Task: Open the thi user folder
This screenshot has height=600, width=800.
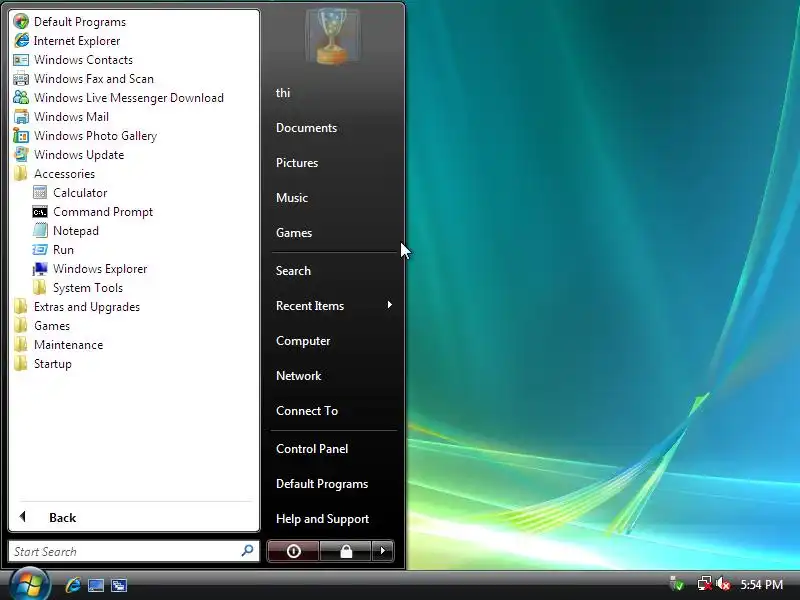Action: pos(283,93)
